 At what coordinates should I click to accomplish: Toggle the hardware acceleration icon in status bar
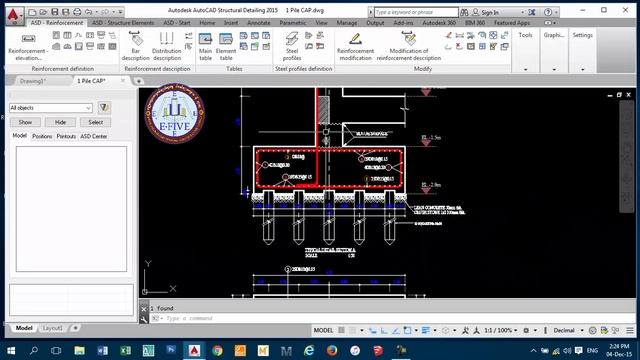[x=604, y=330]
